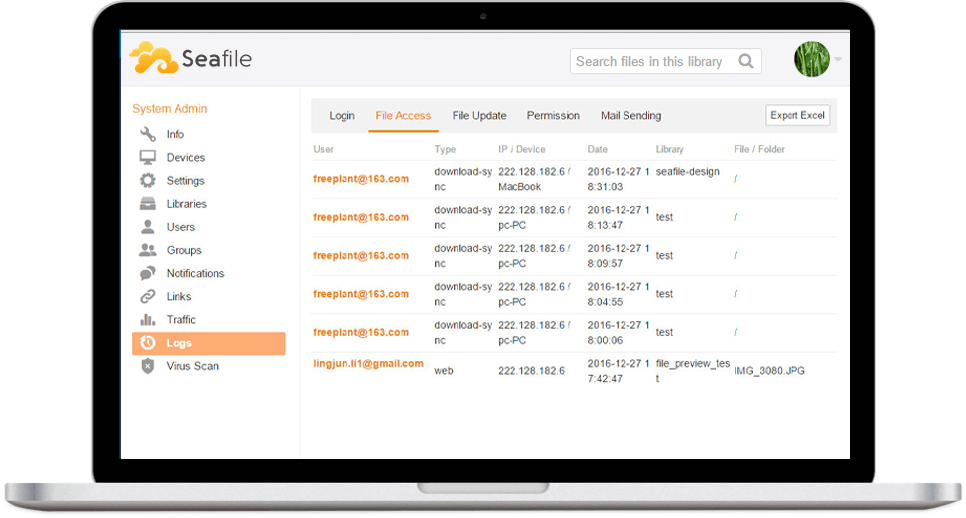Click the Library column header
This screenshot has width=966, height=518.
670,149
